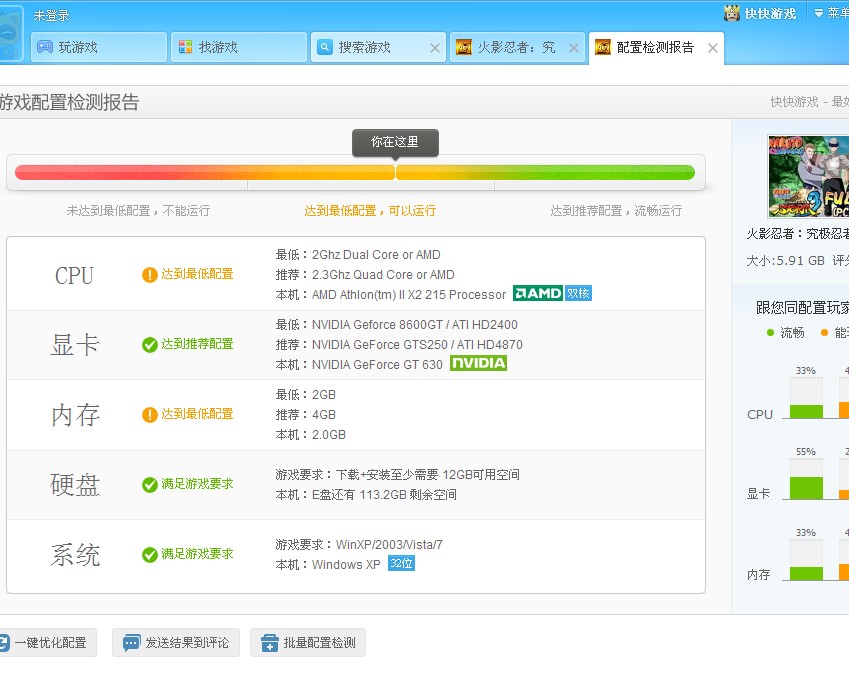Open the 菜单 dropdown menu
849x673 pixels.
click(x=831, y=13)
